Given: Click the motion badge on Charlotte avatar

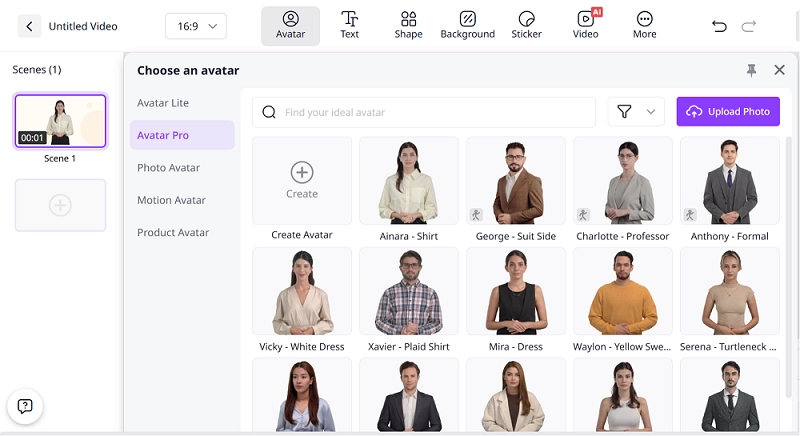Looking at the screenshot, I should coord(583,215).
